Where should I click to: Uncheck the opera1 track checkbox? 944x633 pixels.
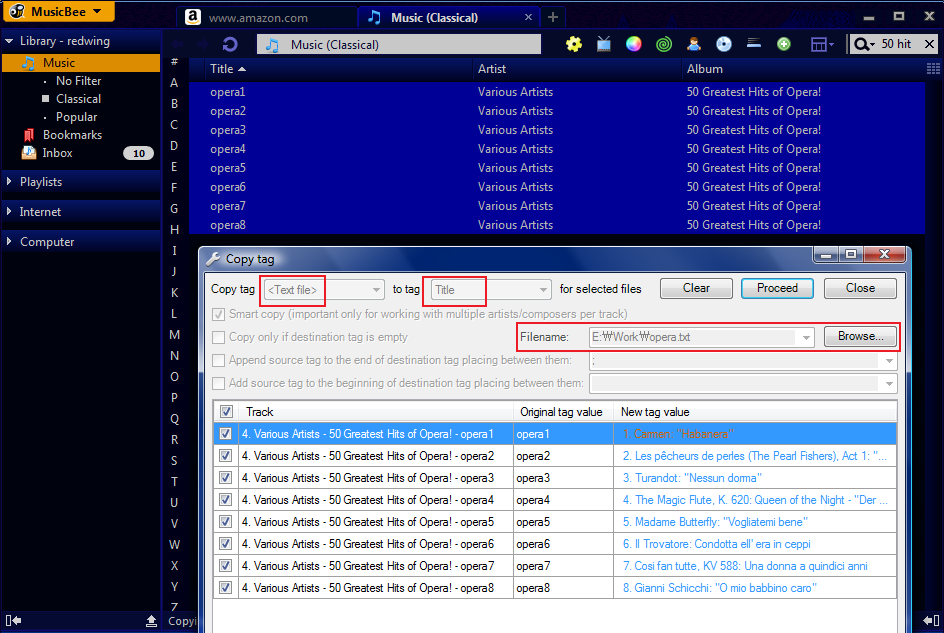[x=225, y=434]
